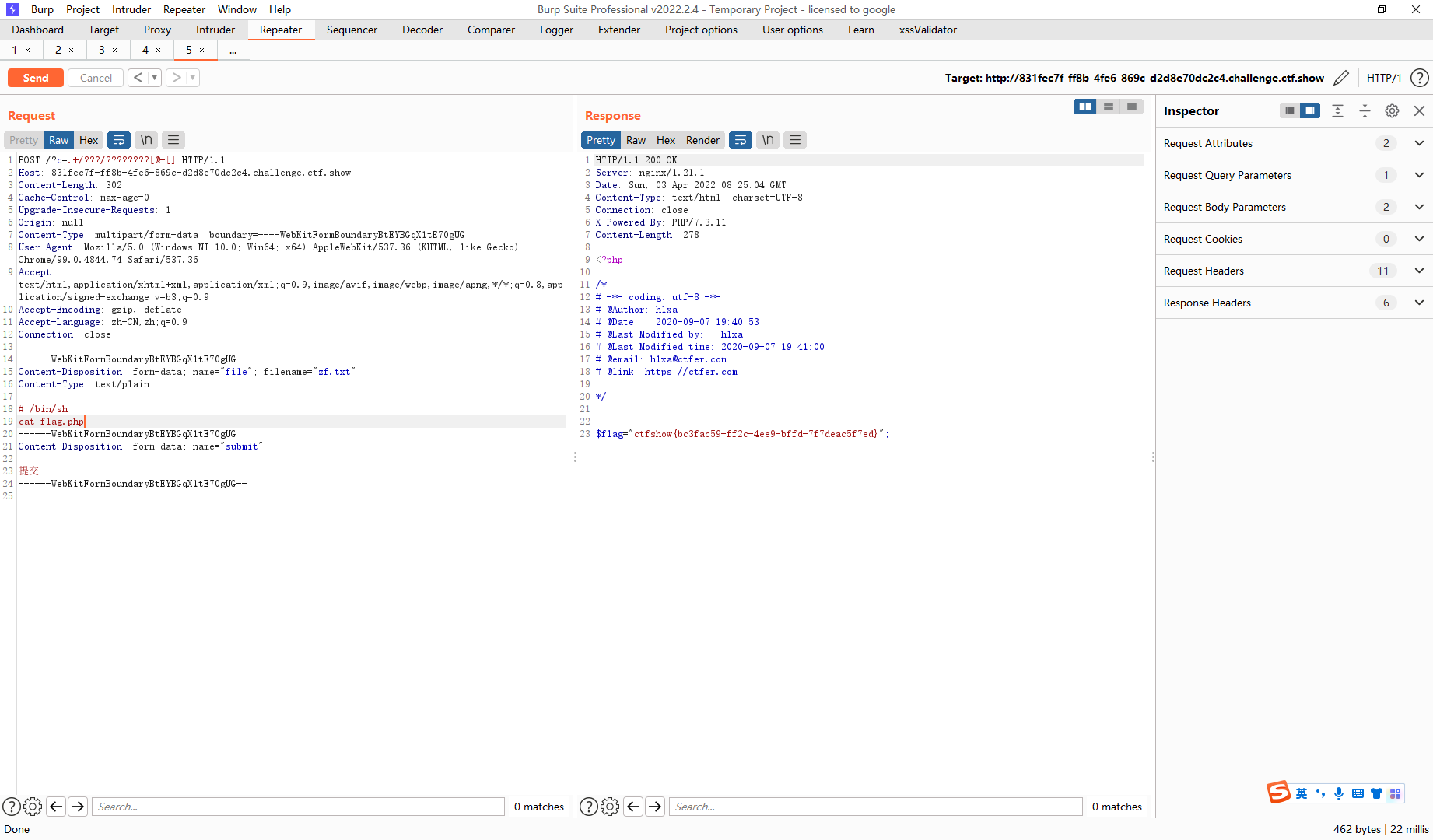Expand the Response Headers section

pos(1419,303)
